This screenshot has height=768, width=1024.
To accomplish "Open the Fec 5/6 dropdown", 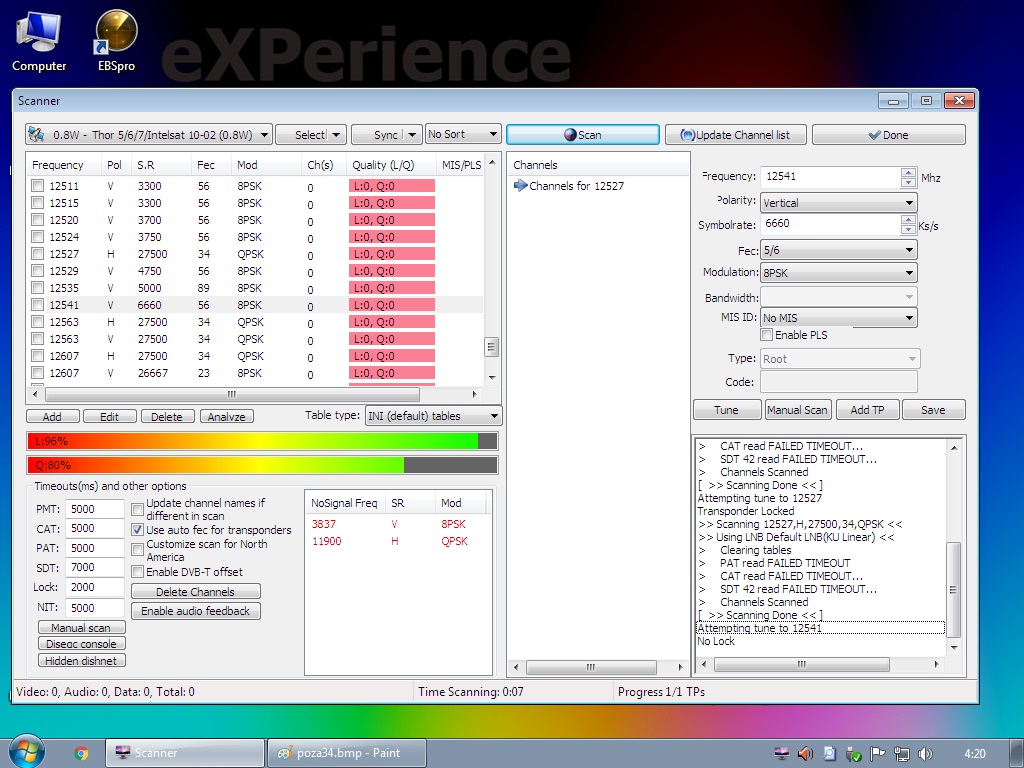I will pos(839,249).
